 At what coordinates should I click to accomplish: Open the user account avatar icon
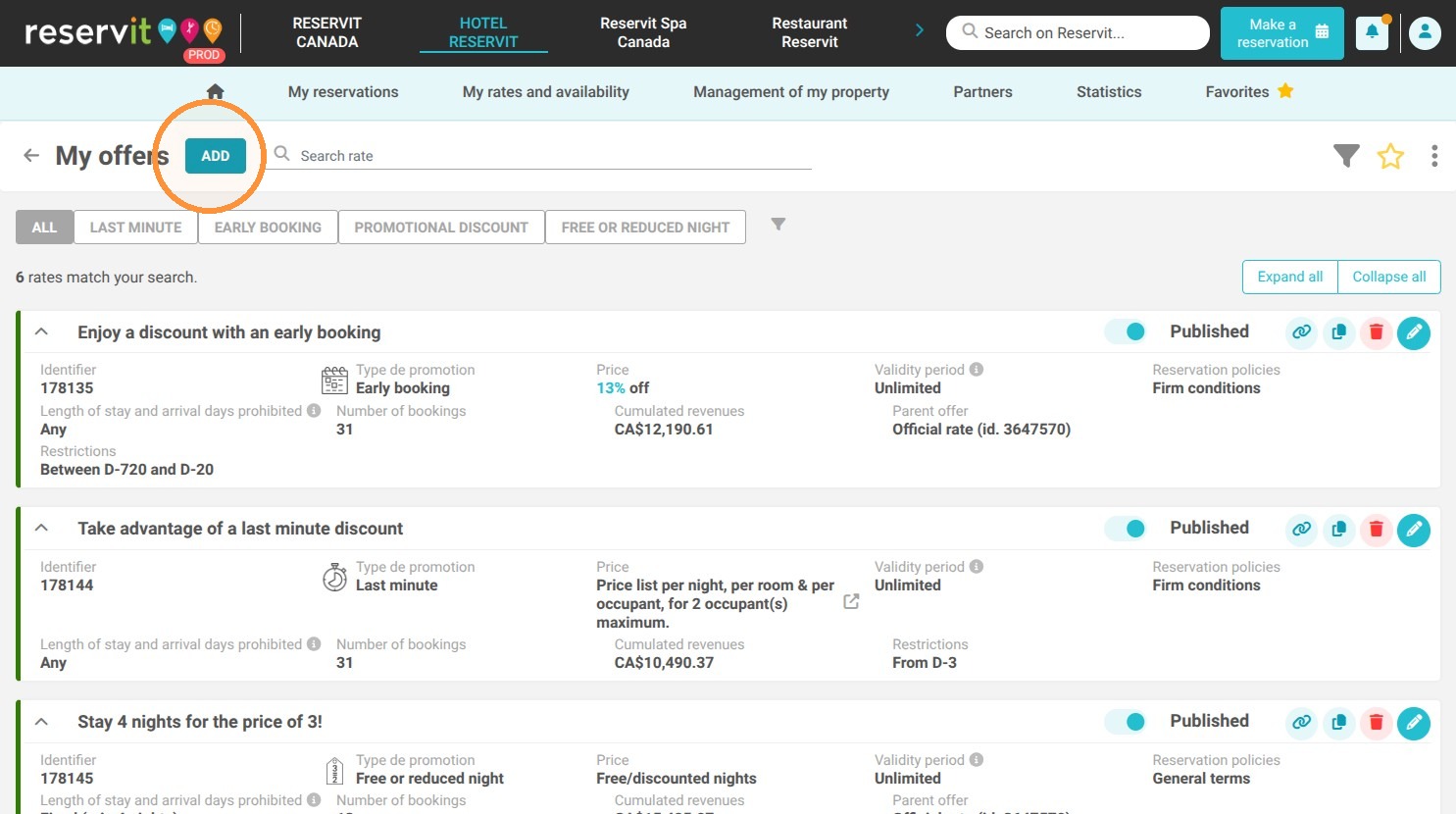point(1425,32)
